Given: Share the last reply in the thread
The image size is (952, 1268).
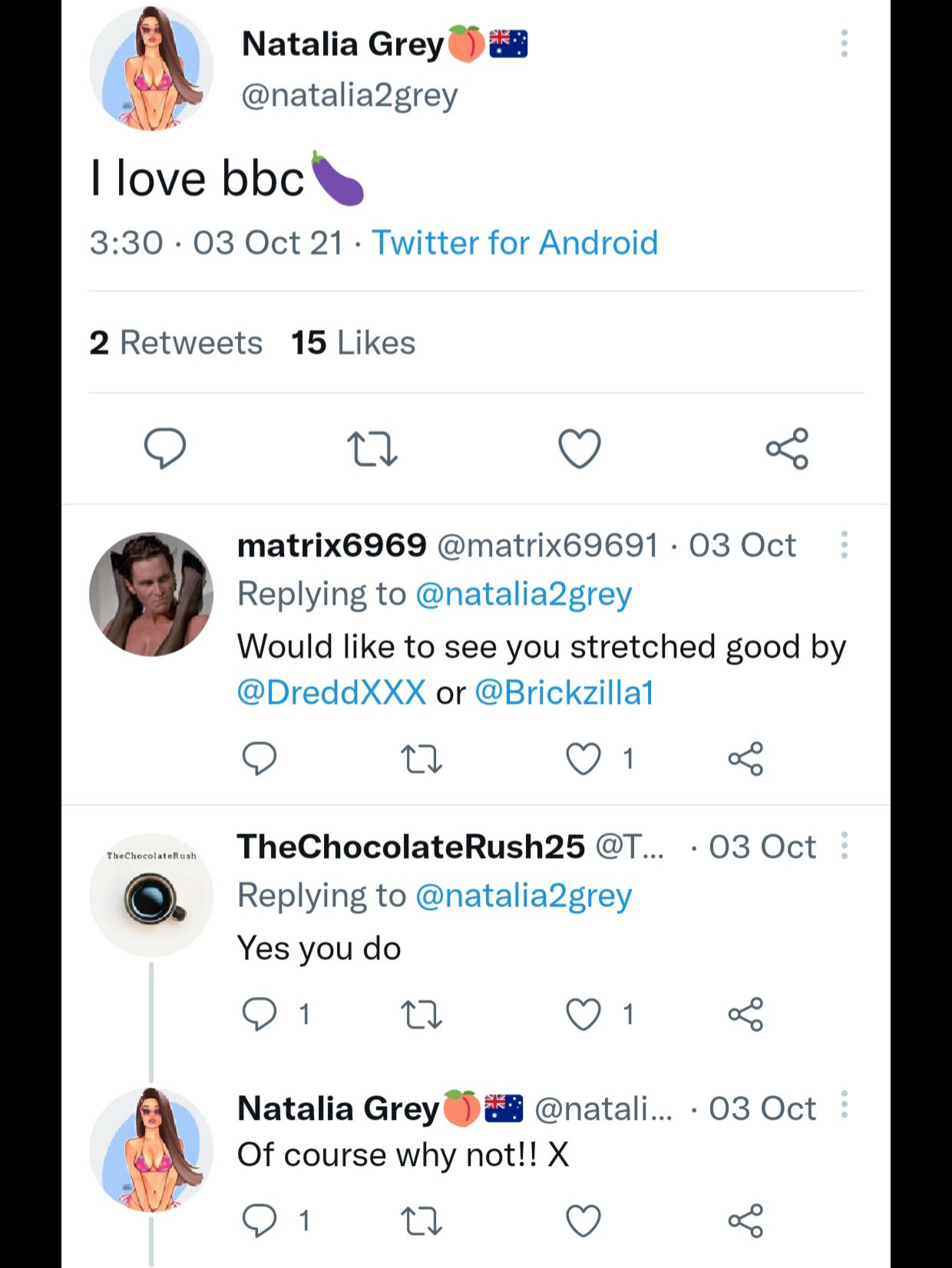Looking at the screenshot, I should [745, 1220].
